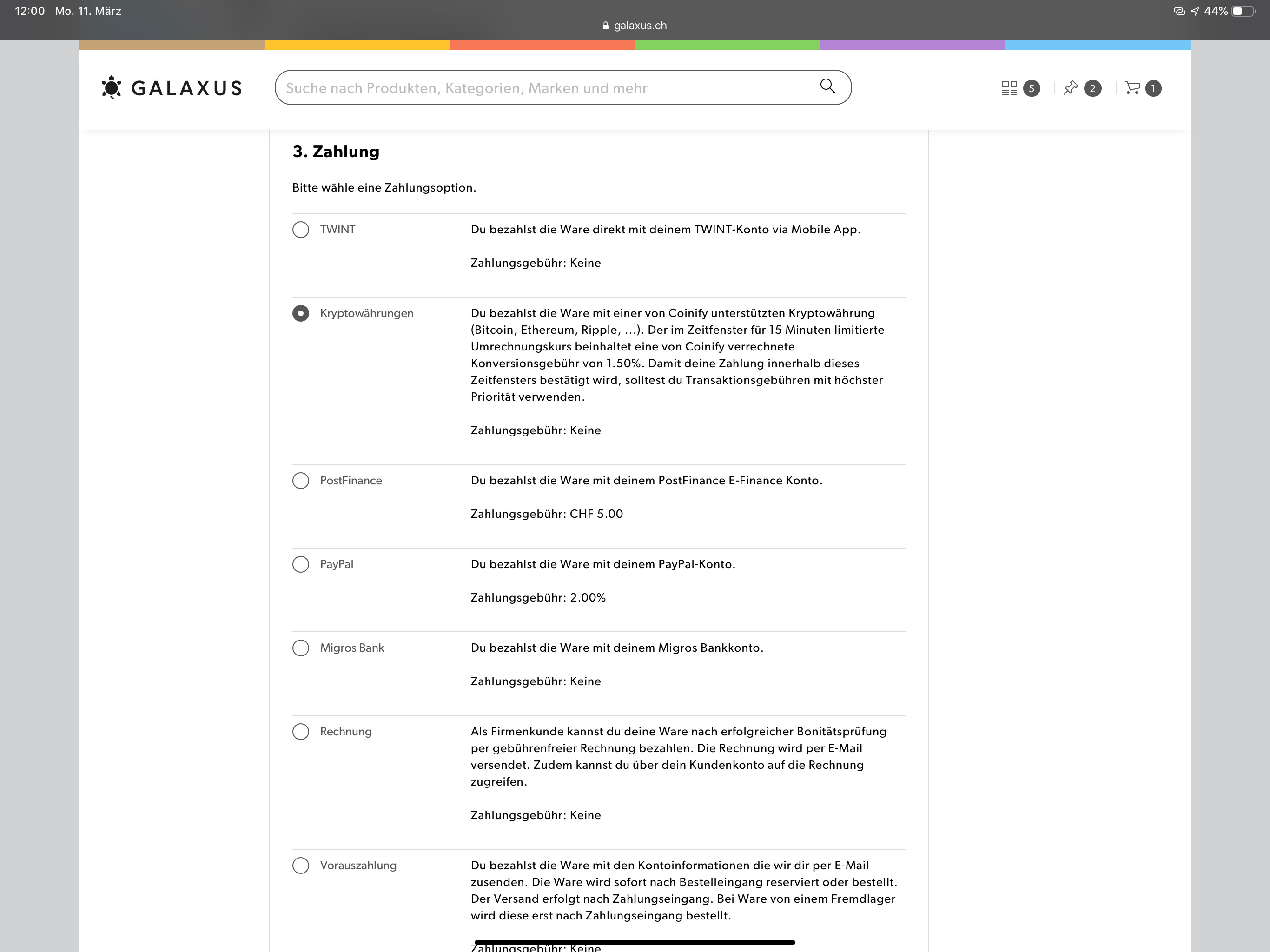This screenshot has height=952, width=1270.
Task: Click 'Bitte wähle eine Zahlungsoption.' text
Action: pyautogui.click(x=384, y=188)
